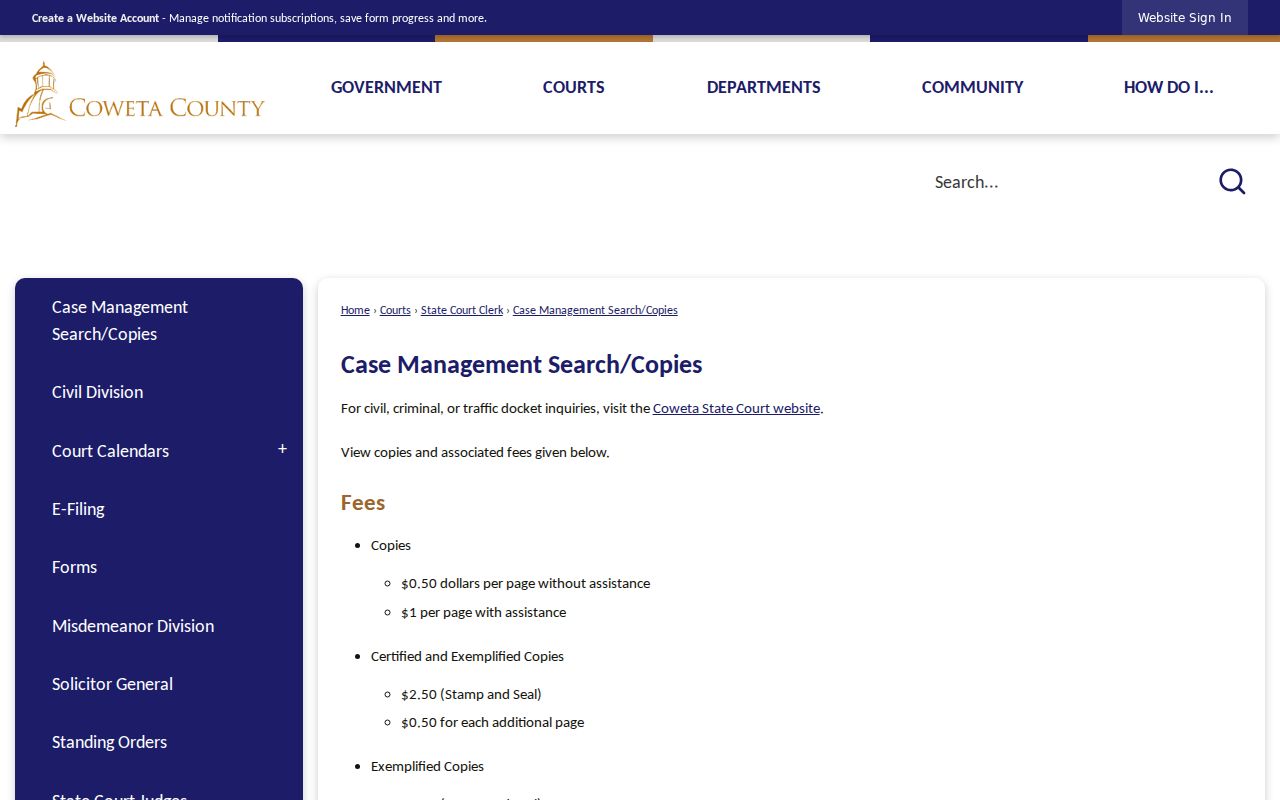Open the Courts menu
The width and height of the screenshot is (1280, 800).
(x=574, y=87)
